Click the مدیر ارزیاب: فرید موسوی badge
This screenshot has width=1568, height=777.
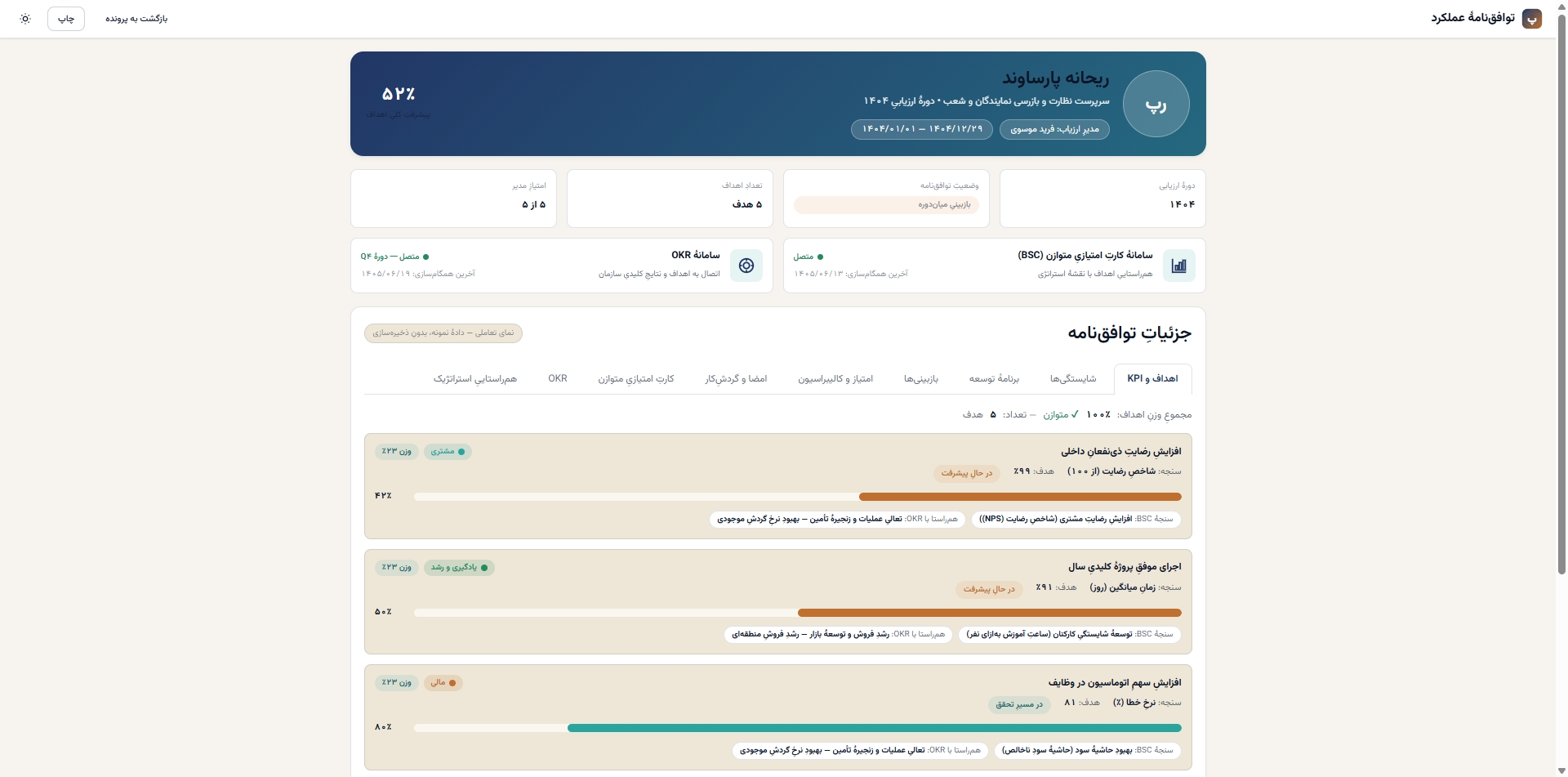click(x=1054, y=129)
